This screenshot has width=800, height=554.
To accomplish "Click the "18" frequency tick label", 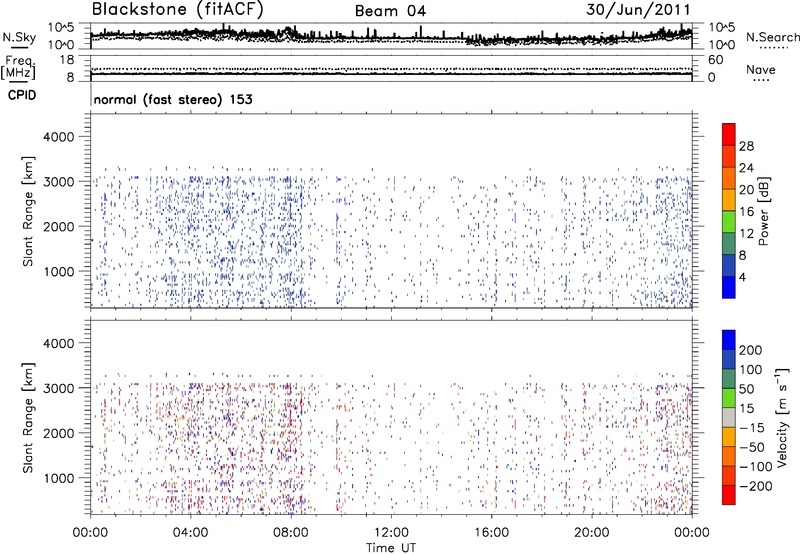I will pyautogui.click(x=66, y=60).
